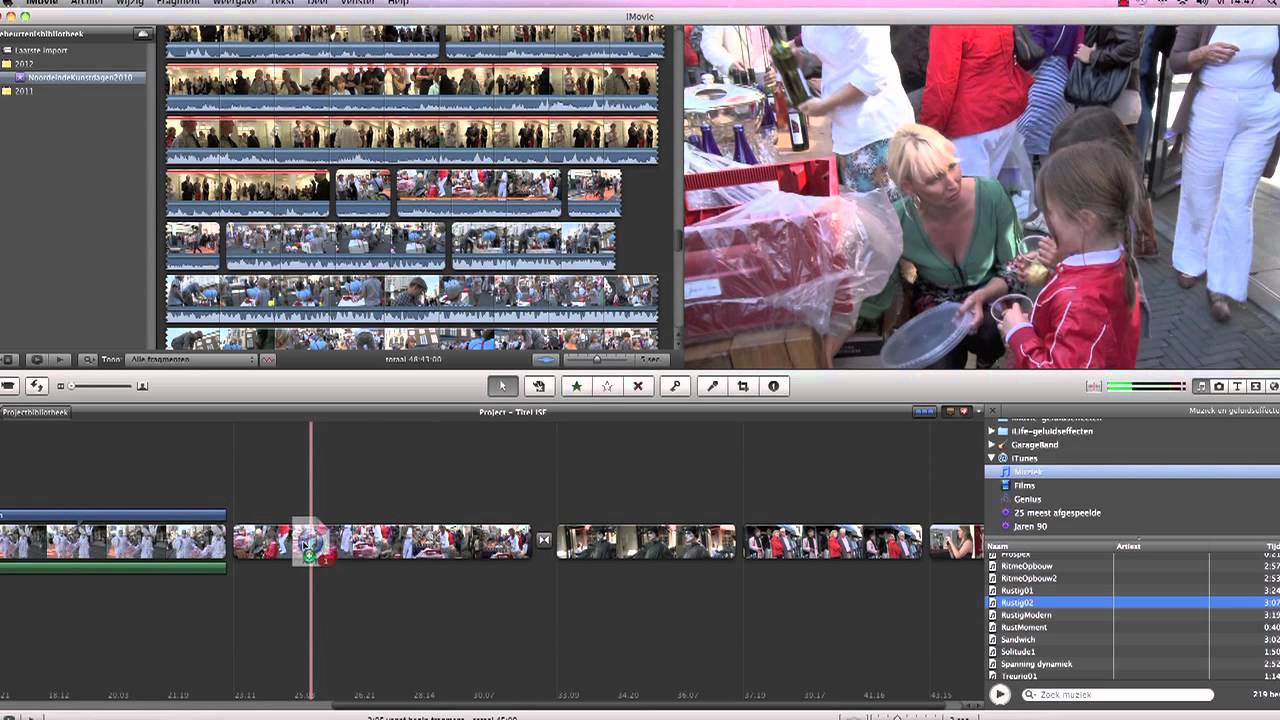Select the 2011 event folder
This screenshot has width=1280, height=720.
click(x=24, y=91)
